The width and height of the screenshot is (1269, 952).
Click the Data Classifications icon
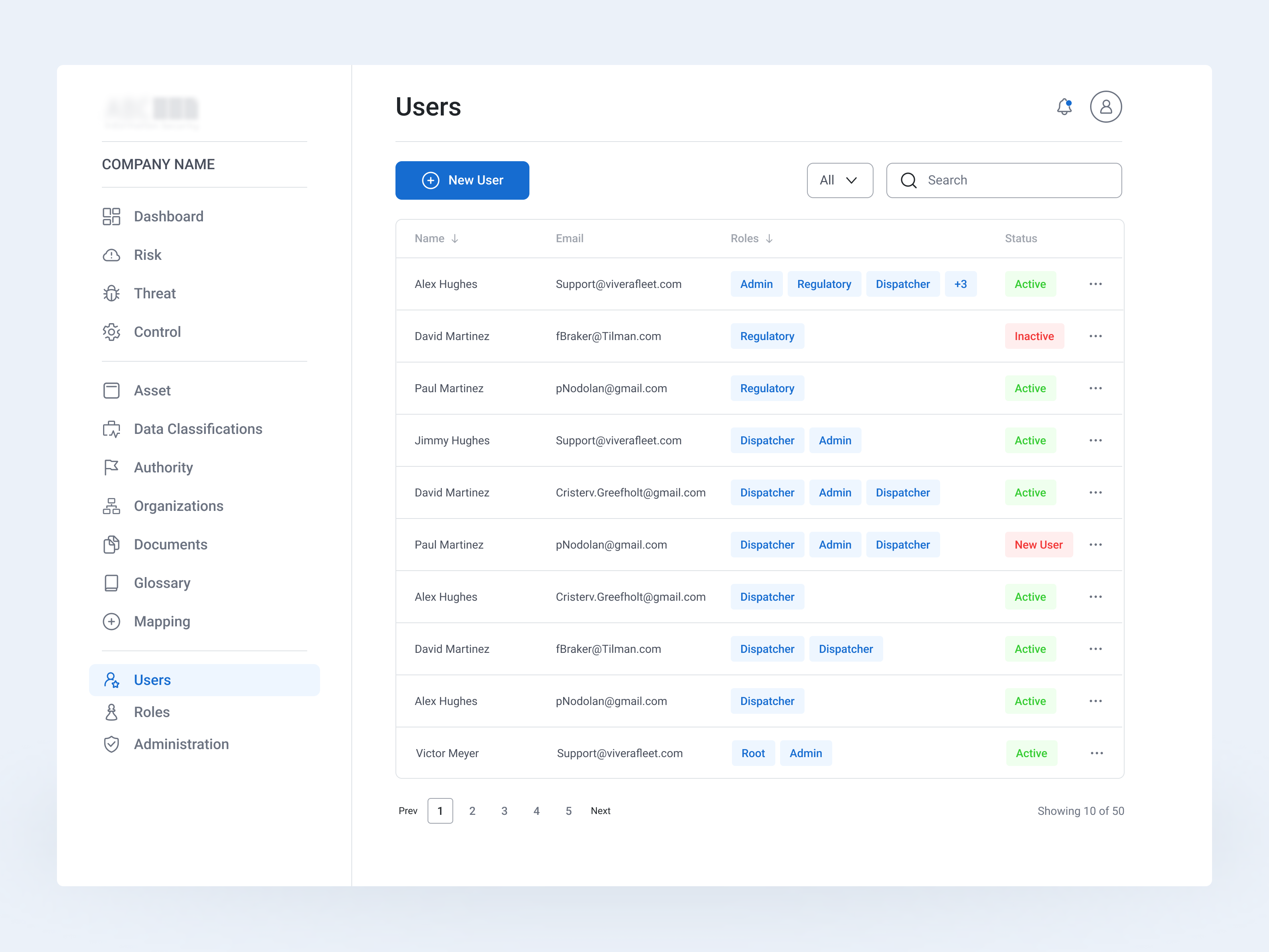pyautogui.click(x=111, y=428)
